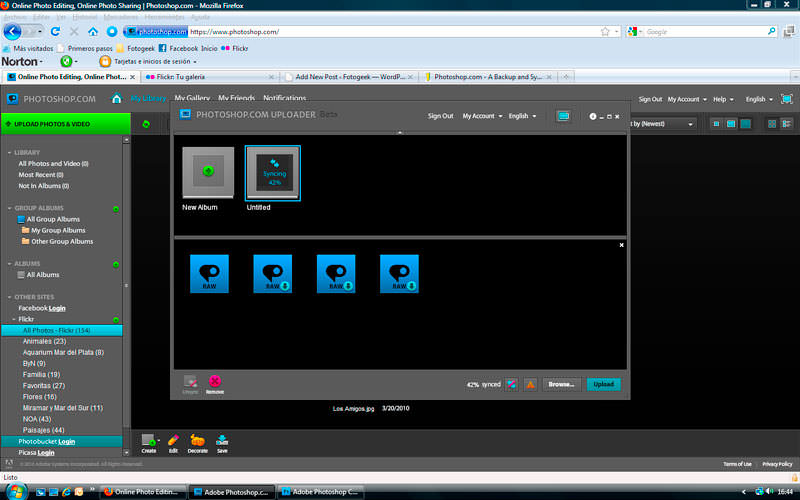
Task: Click the Norton green status icon
Action: [x=66, y=61]
